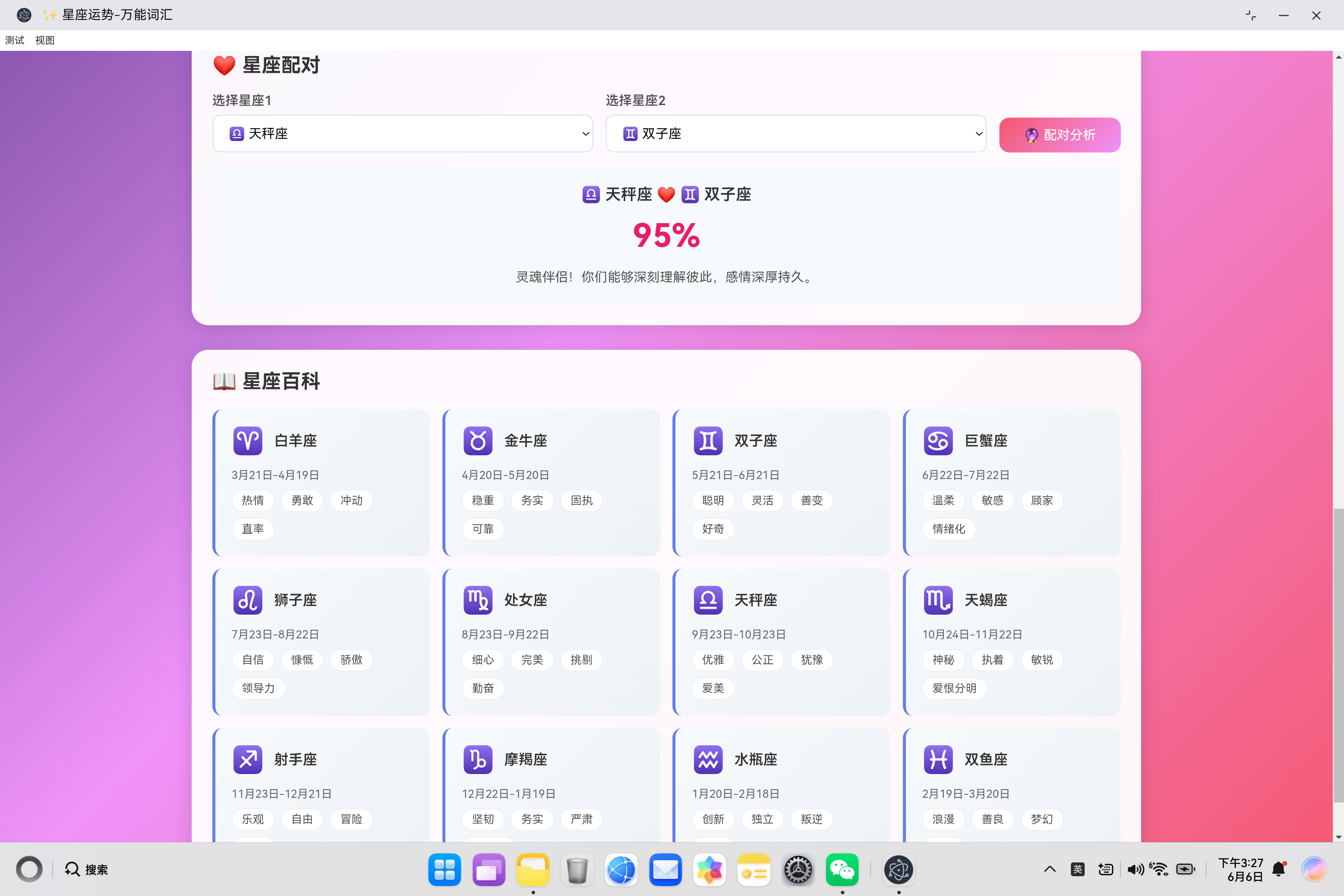The image size is (1344, 896).
Task: Click the Libra icon in the match result heading
Action: (591, 194)
